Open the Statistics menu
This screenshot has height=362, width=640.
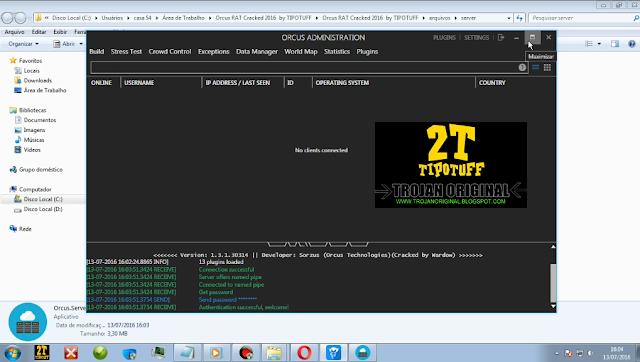point(337,51)
